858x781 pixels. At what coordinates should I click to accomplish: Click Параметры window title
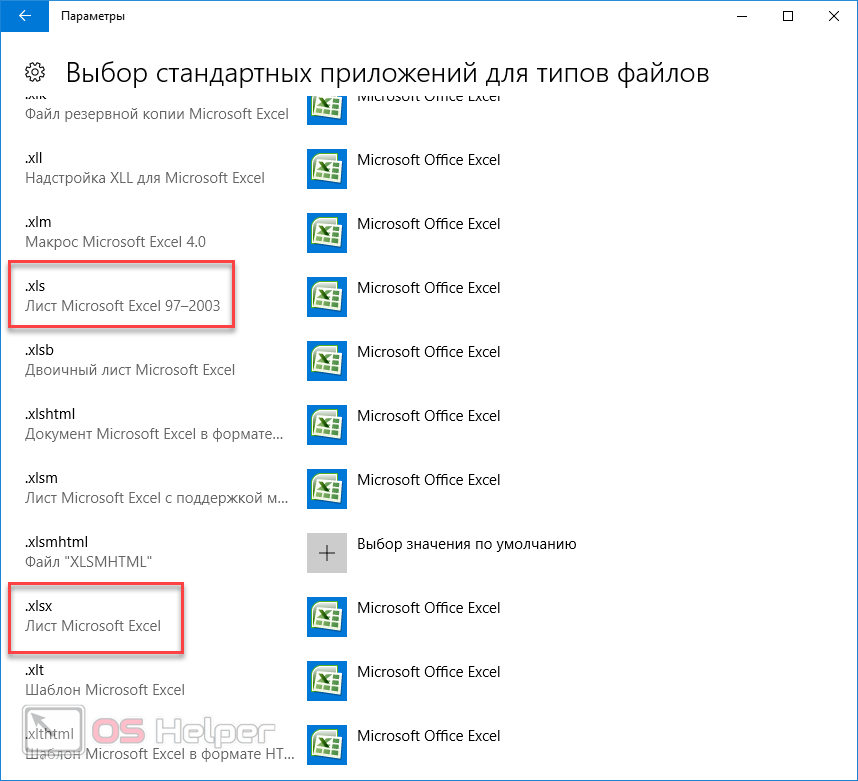click(93, 16)
